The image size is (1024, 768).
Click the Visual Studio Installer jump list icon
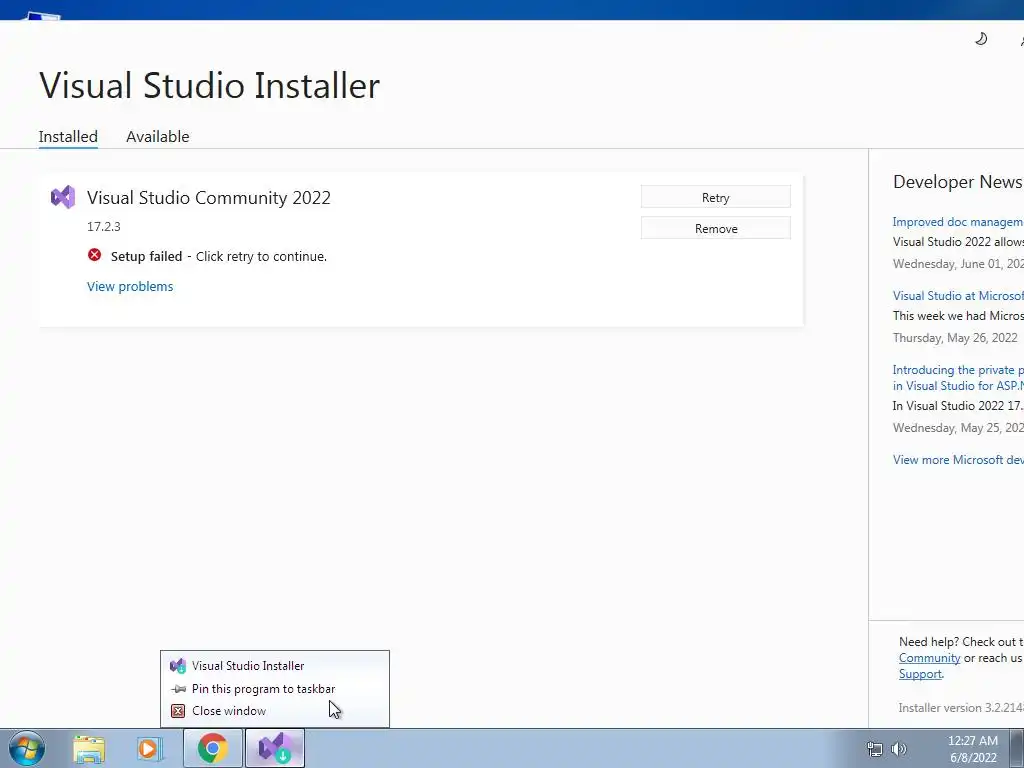178,665
